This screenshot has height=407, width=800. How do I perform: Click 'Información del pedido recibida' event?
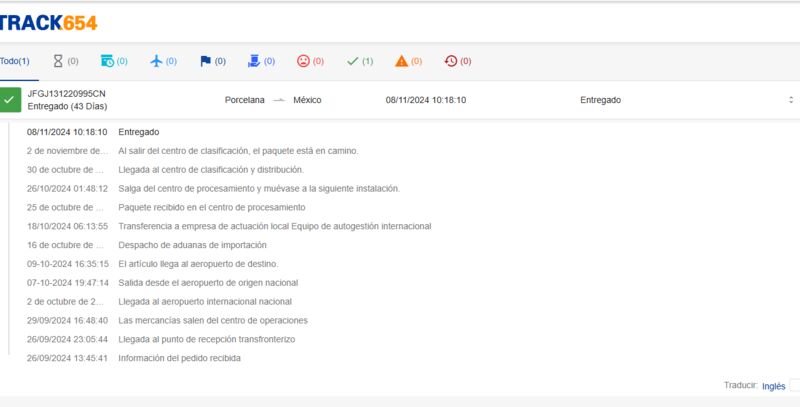[x=179, y=358]
